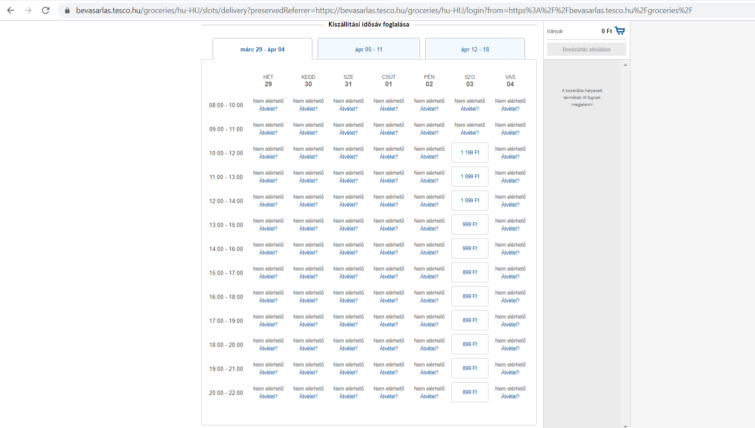Image resolution: width=755 pixels, height=428 pixels.
Task: Book Saturday 10:00 - 12:00 slot for 1 199 Ft
Action: pyautogui.click(x=469, y=152)
